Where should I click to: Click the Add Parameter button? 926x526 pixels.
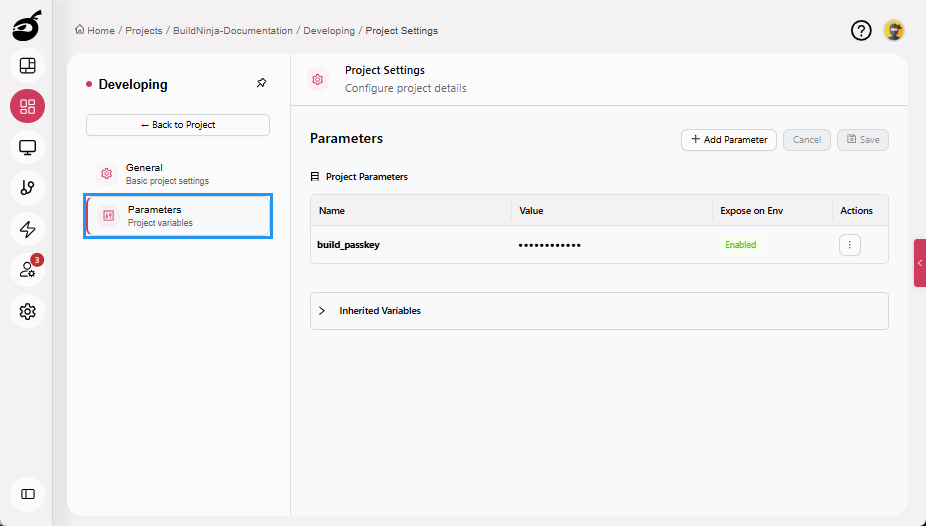tap(729, 140)
